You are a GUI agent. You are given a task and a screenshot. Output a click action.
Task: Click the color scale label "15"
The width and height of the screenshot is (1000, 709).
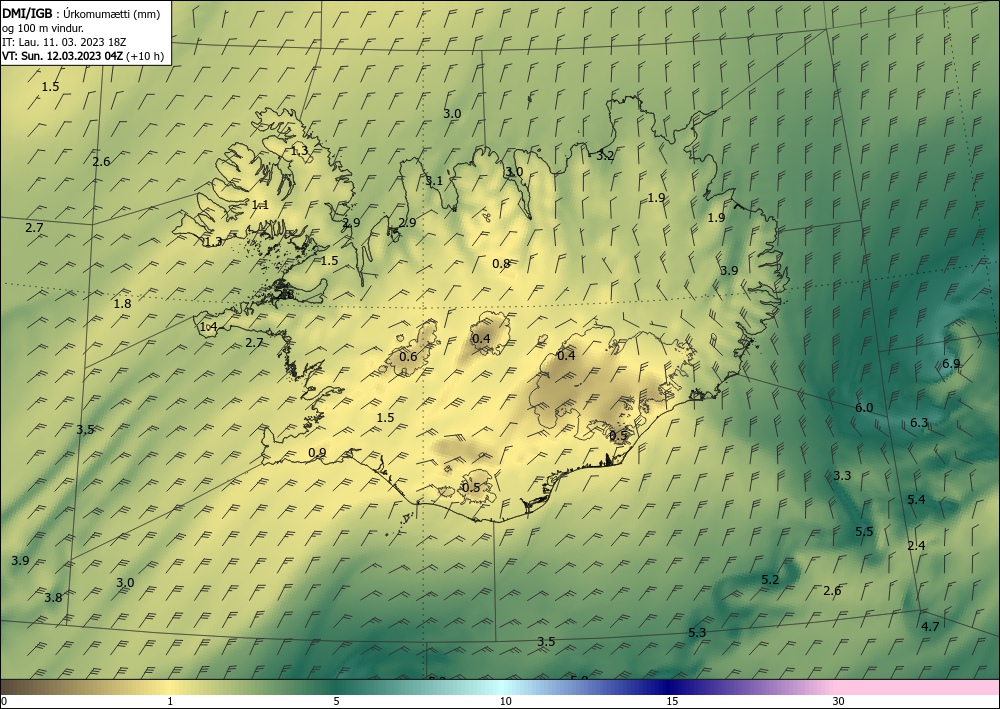(672, 702)
